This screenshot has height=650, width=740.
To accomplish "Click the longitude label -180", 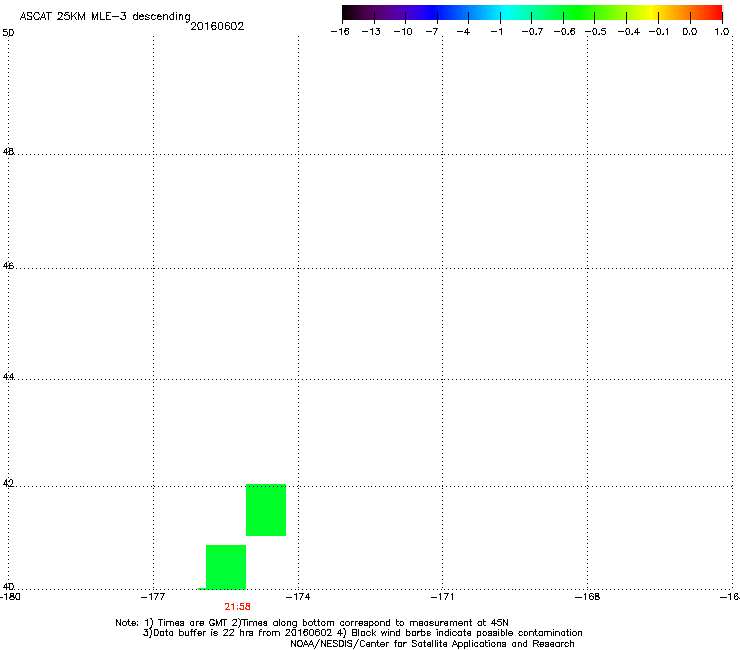I will pyautogui.click(x=10, y=597).
